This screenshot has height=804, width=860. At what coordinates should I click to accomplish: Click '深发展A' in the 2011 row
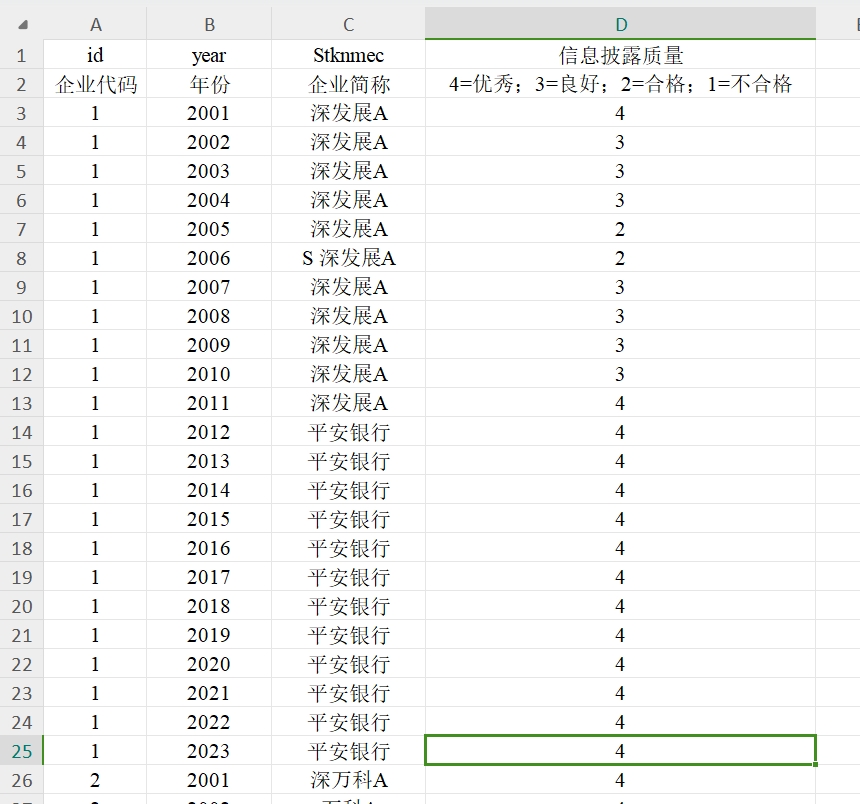coord(348,403)
